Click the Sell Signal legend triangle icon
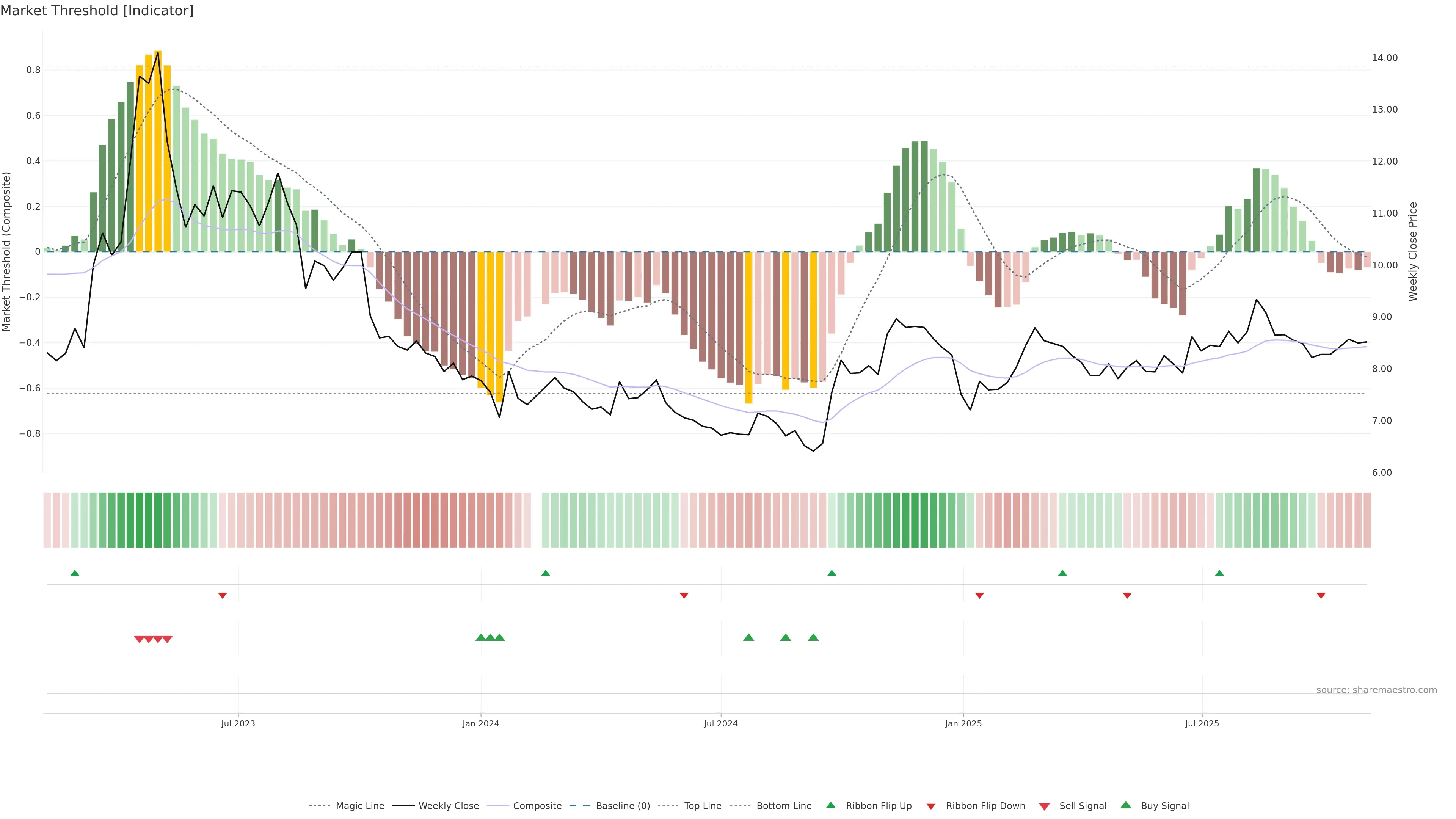Viewport: 1456px width, 819px height. tap(1045, 806)
